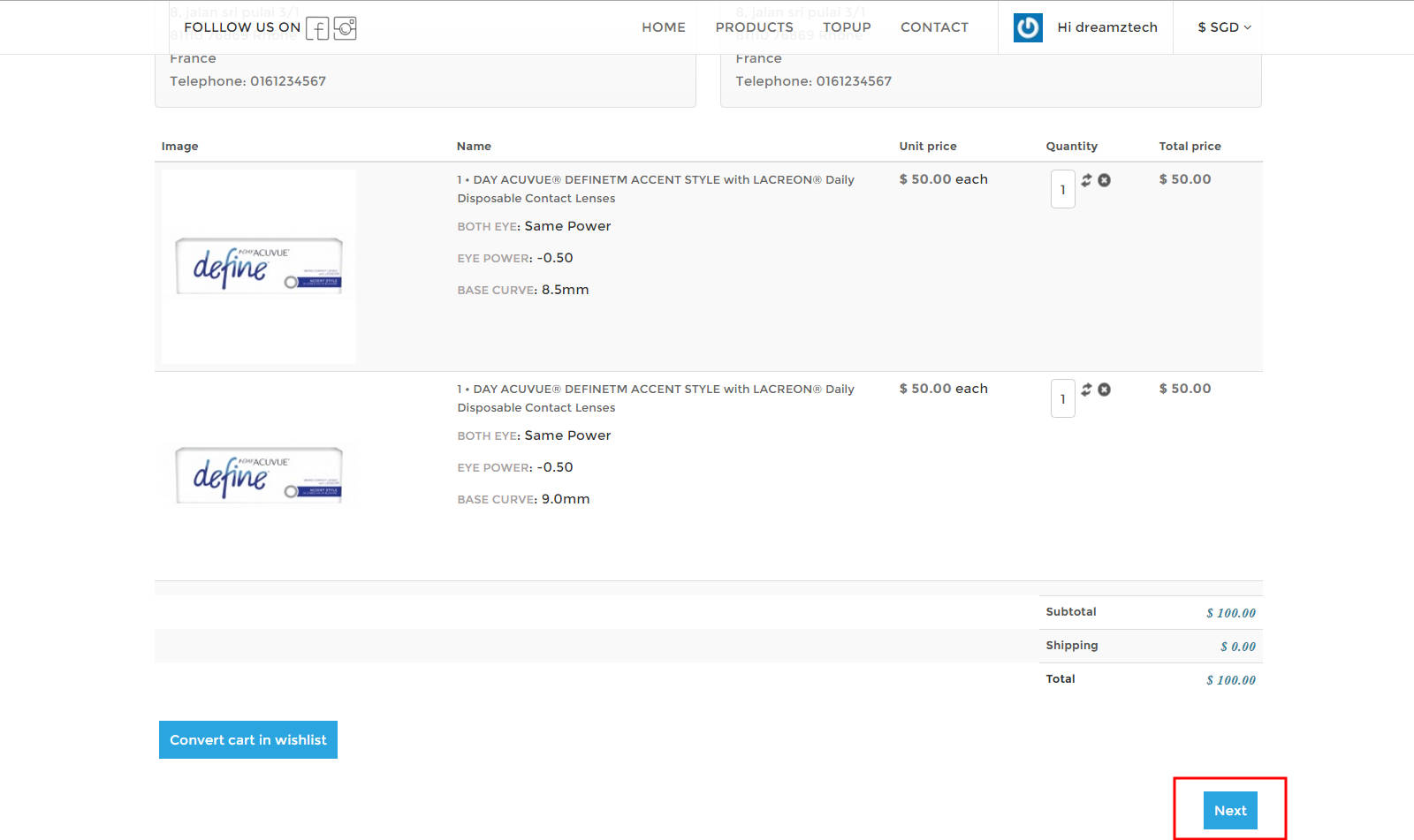Go to the HOME menu item

point(663,27)
